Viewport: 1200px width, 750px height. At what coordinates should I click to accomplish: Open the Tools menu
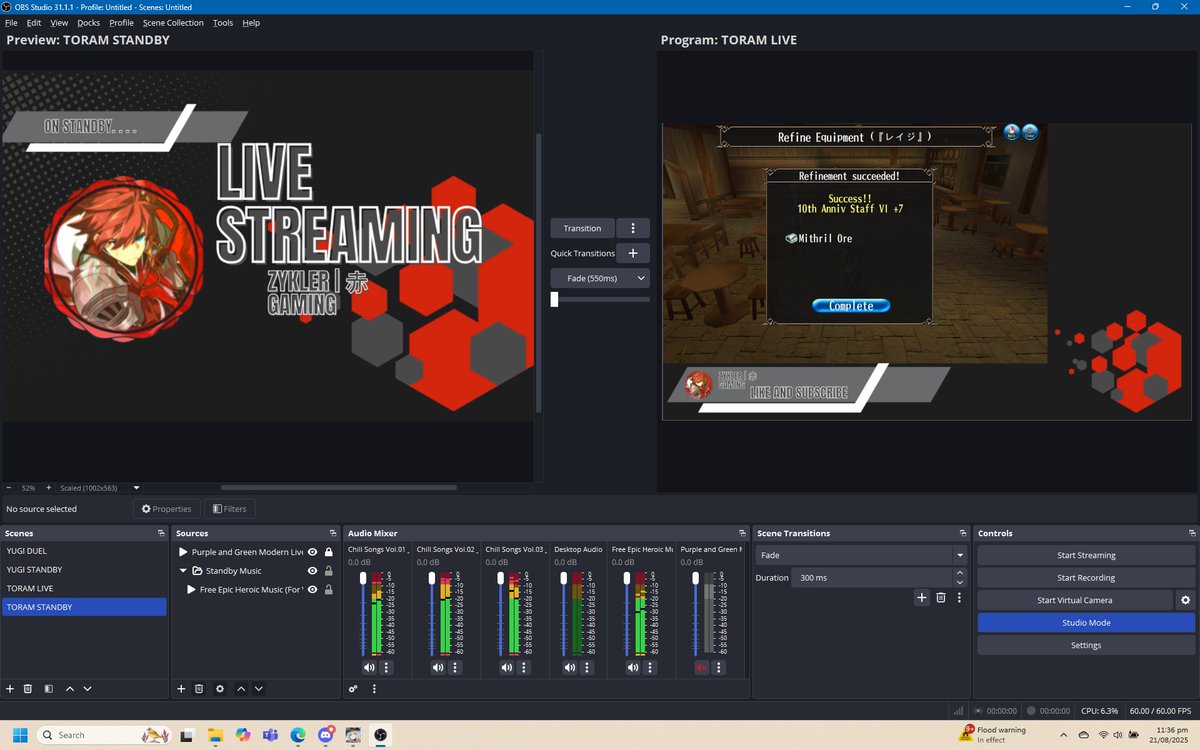tap(223, 22)
